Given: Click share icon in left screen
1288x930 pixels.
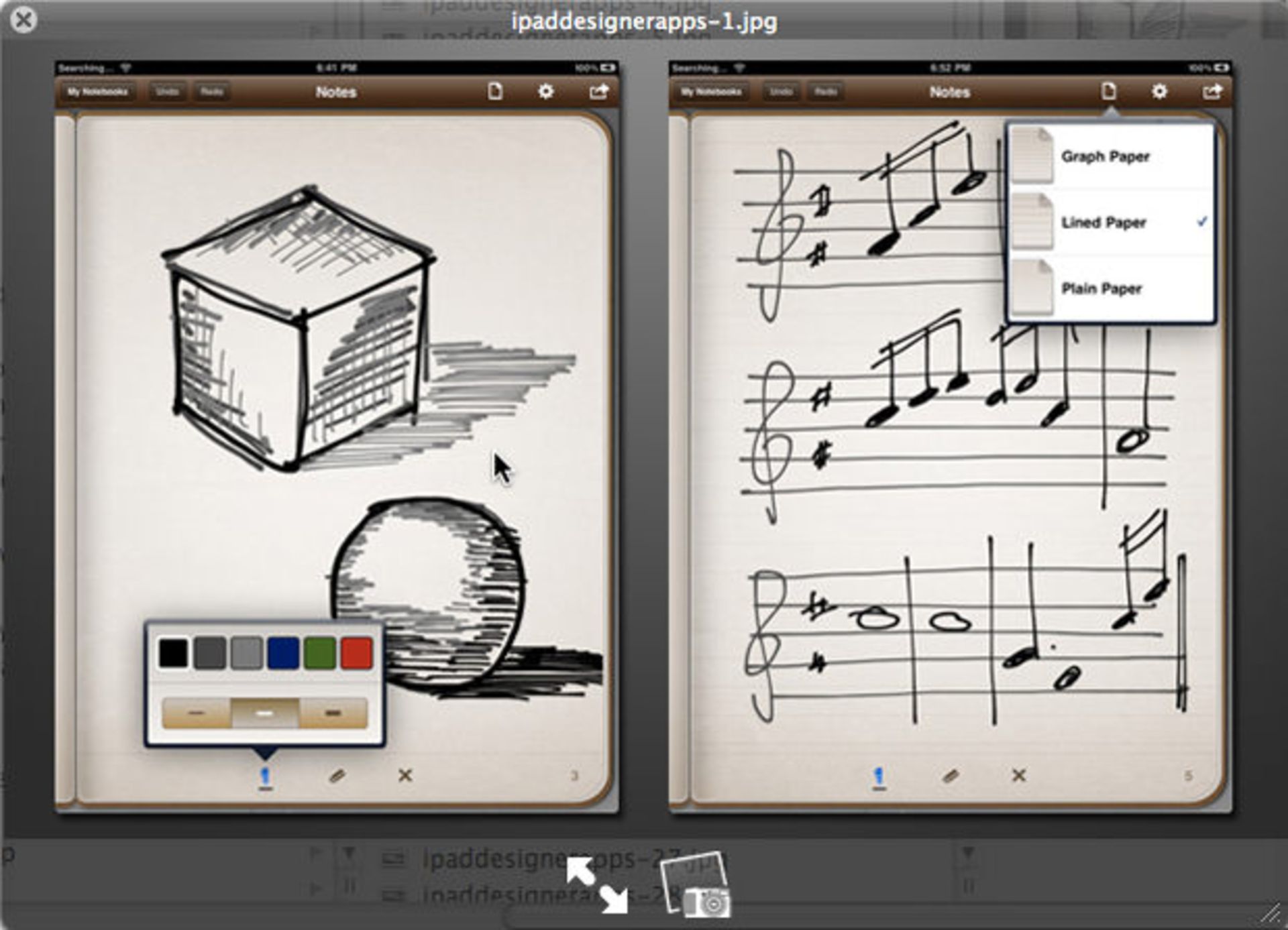Looking at the screenshot, I should 598,91.
